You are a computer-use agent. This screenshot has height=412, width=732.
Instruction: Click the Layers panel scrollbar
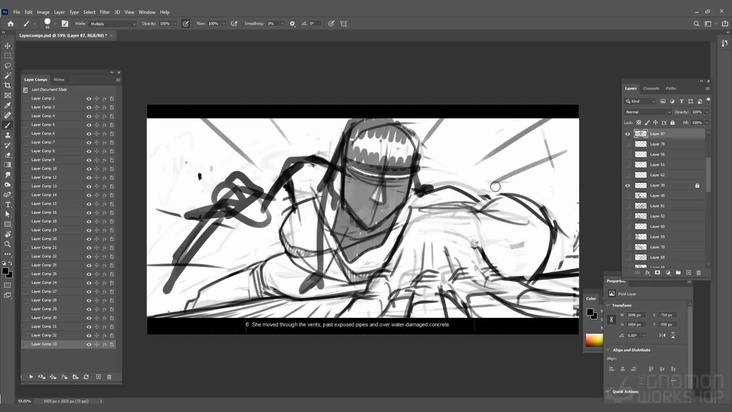pos(708,175)
